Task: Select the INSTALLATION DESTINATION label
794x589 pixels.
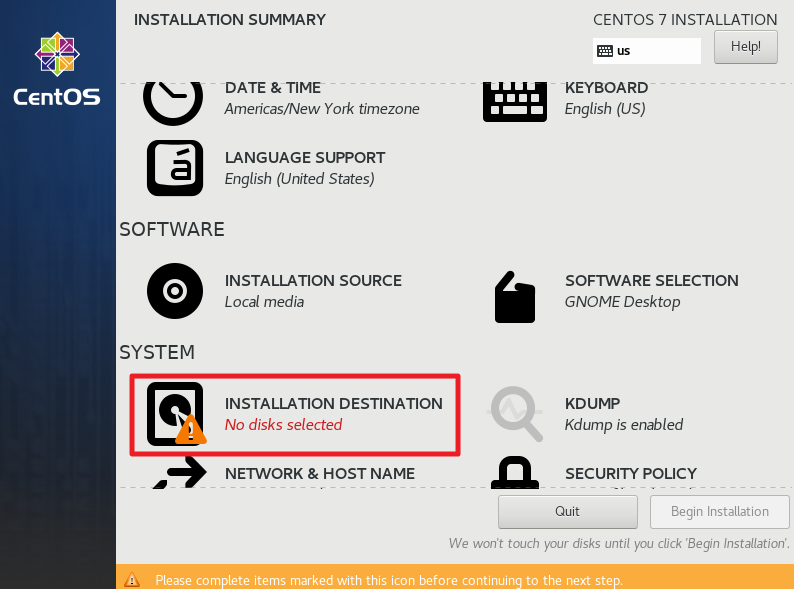Action: coord(334,404)
